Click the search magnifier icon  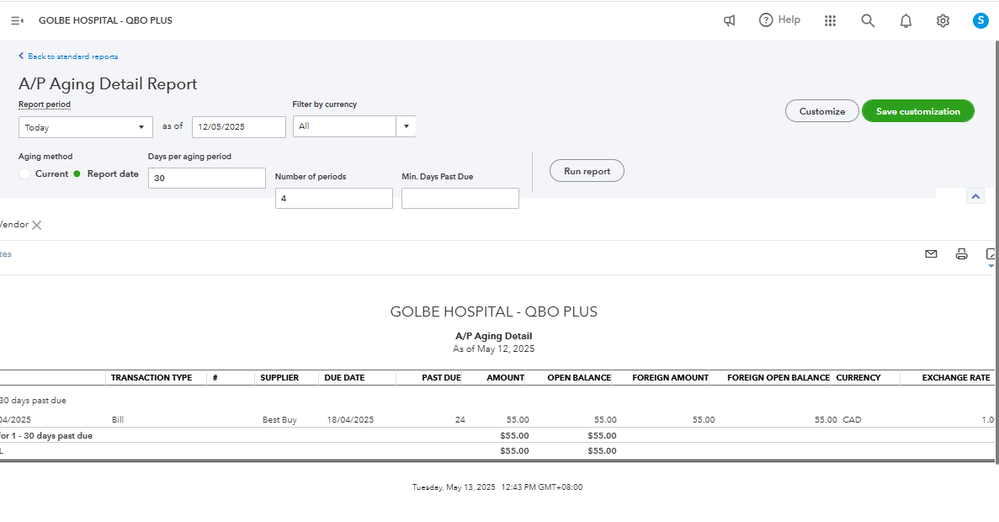click(x=868, y=20)
